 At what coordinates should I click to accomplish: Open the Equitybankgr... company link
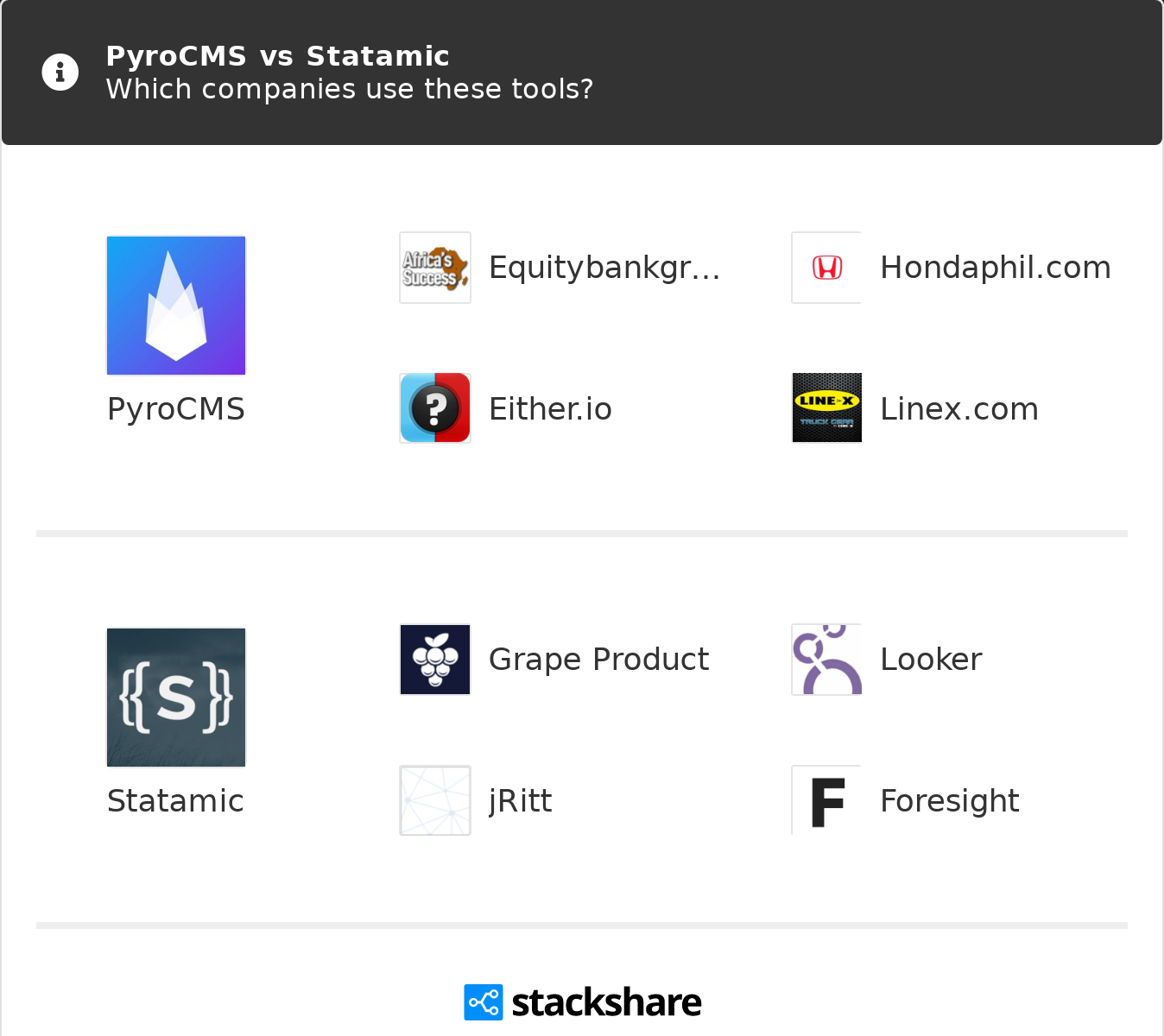point(604,268)
